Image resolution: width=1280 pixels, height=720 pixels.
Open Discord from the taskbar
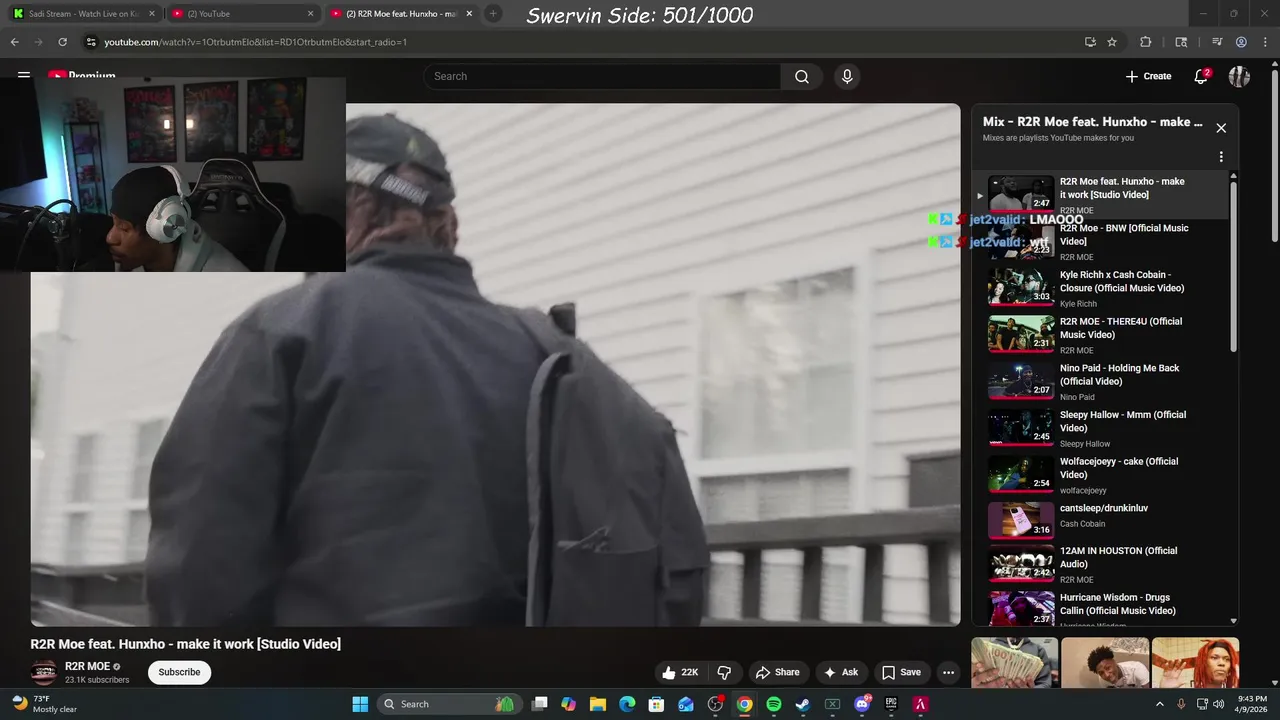862,704
